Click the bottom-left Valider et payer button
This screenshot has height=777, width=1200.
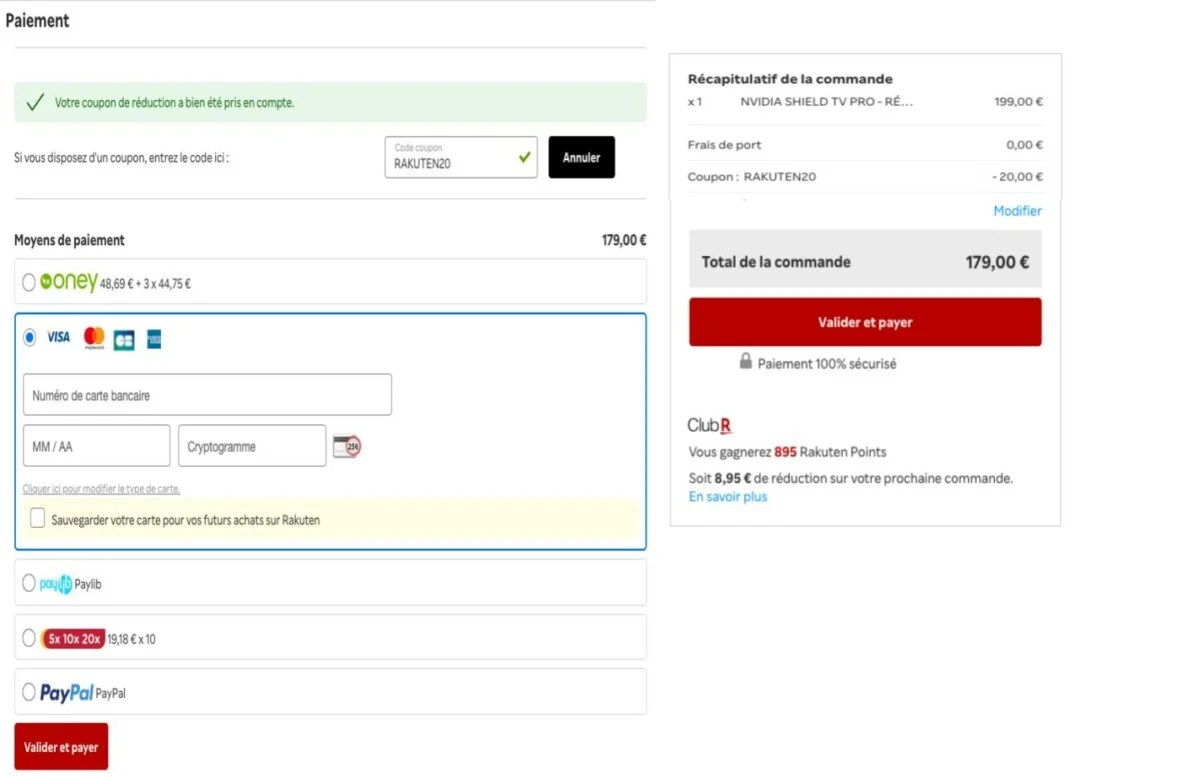[x=61, y=747]
